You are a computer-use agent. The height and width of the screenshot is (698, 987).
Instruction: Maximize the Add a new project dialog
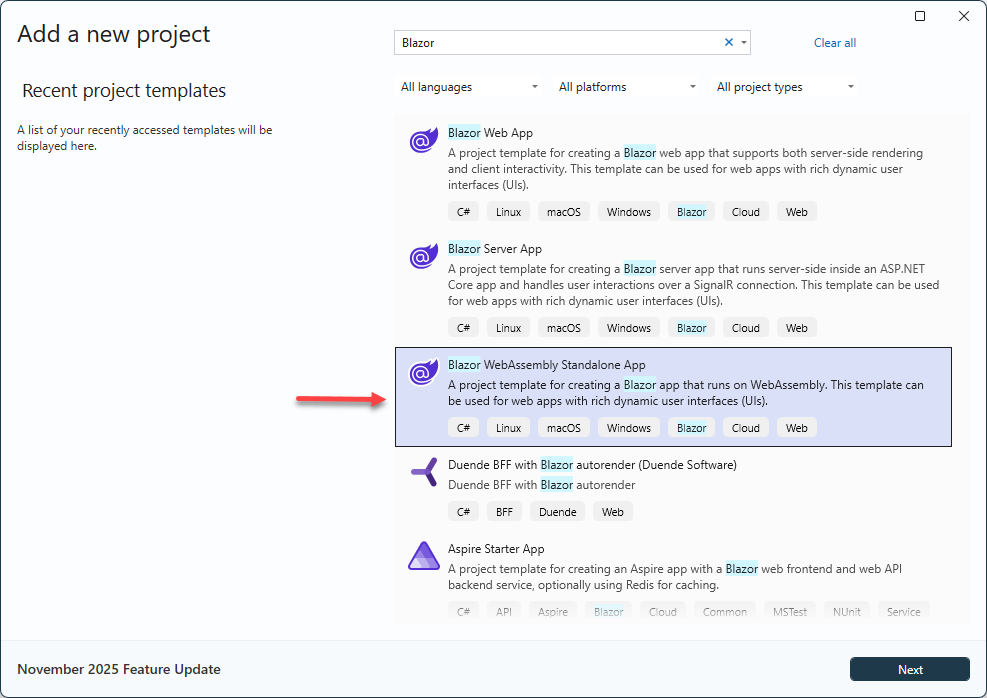(x=920, y=16)
